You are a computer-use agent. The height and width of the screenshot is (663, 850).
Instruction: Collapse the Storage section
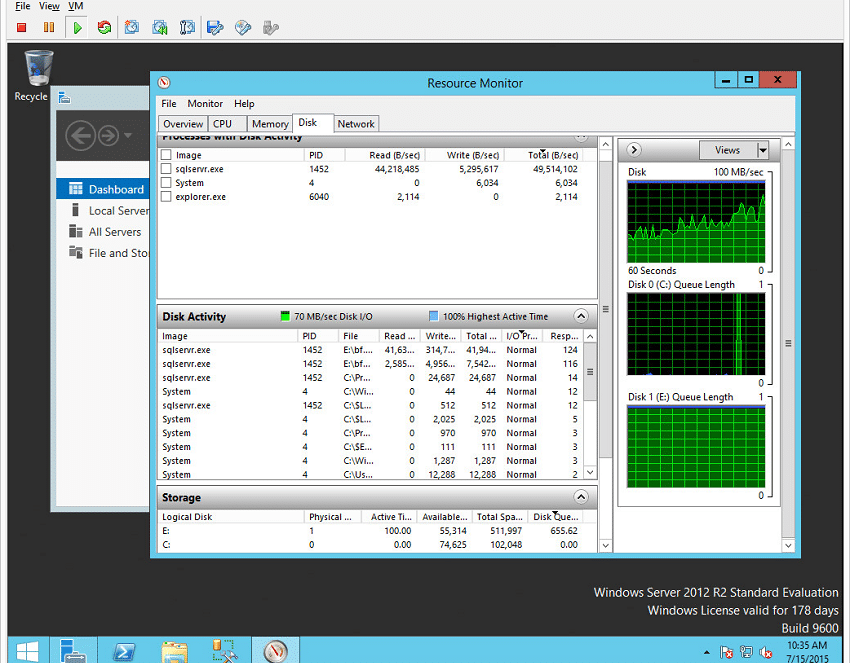click(x=581, y=497)
